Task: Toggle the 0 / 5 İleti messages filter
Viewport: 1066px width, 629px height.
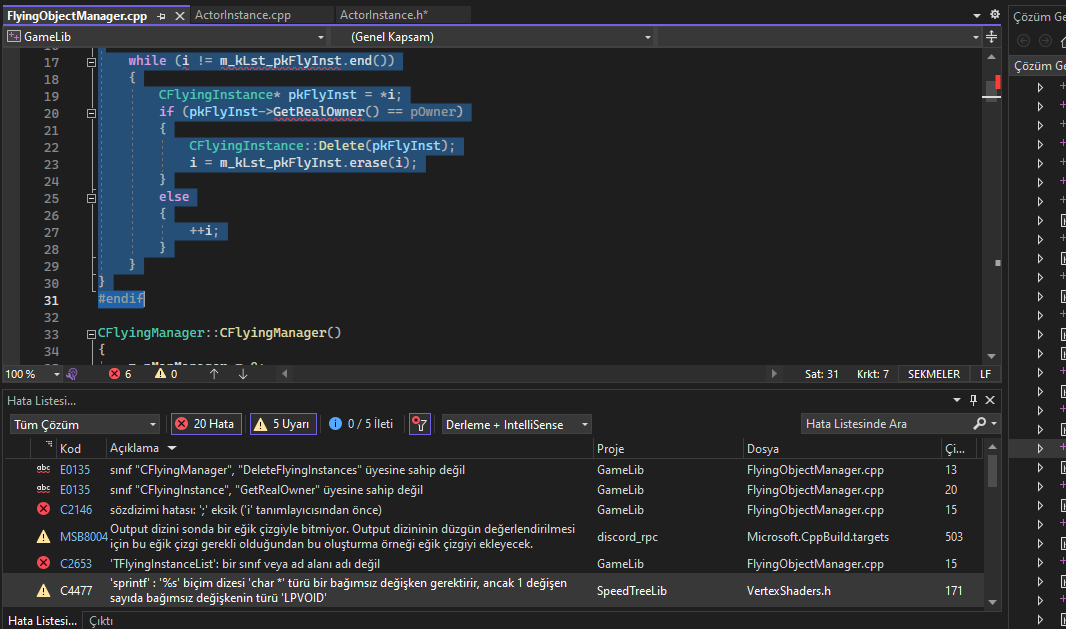Action: coord(361,424)
